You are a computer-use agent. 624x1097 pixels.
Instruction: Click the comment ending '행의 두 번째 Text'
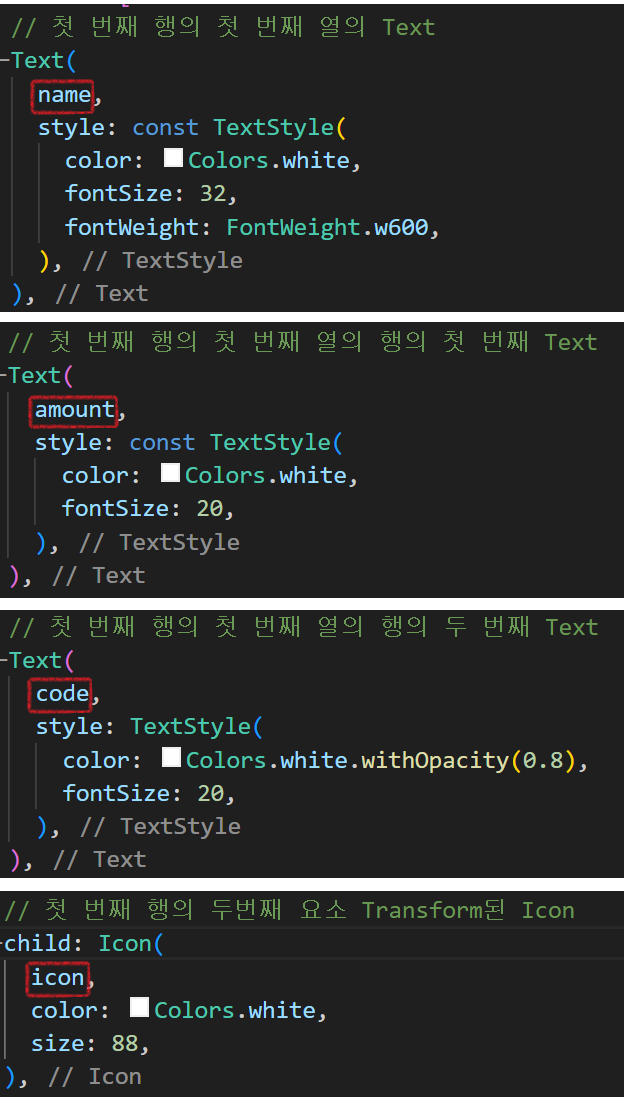point(304,626)
